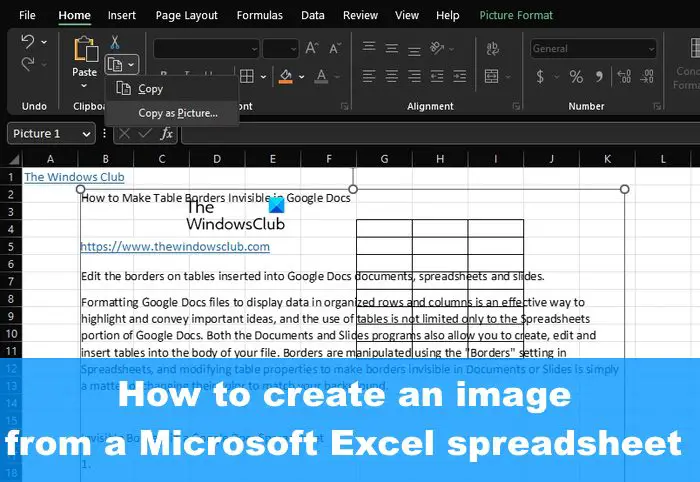Image resolution: width=700 pixels, height=482 pixels.
Task: Click the top-left resize handle of the picture
Action: tap(80, 189)
